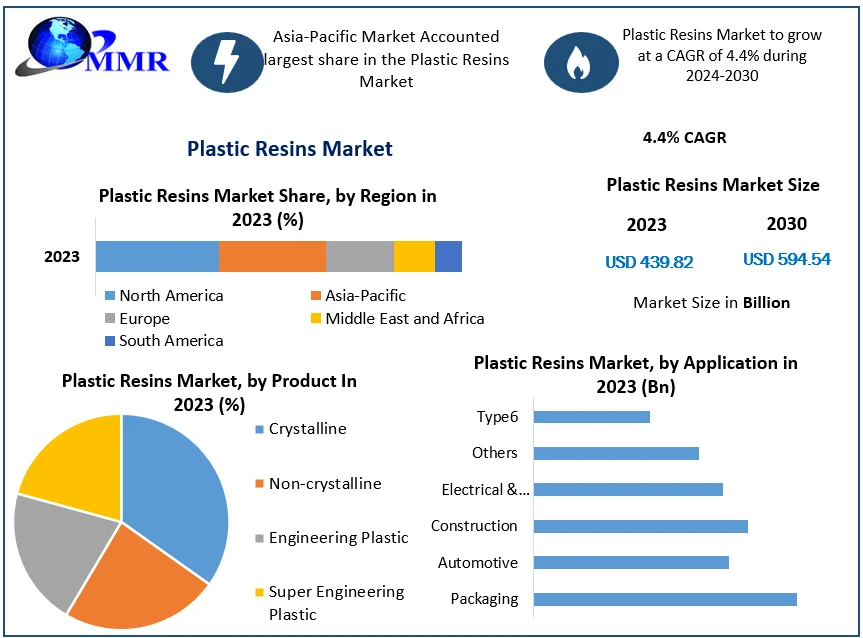Click the Packaging bar in application chart
This screenshot has width=863, height=638.
(x=665, y=599)
